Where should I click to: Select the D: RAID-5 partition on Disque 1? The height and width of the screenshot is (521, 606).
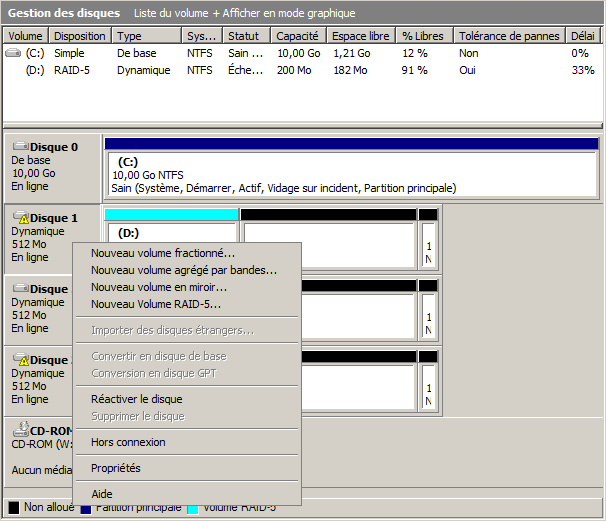170,233
